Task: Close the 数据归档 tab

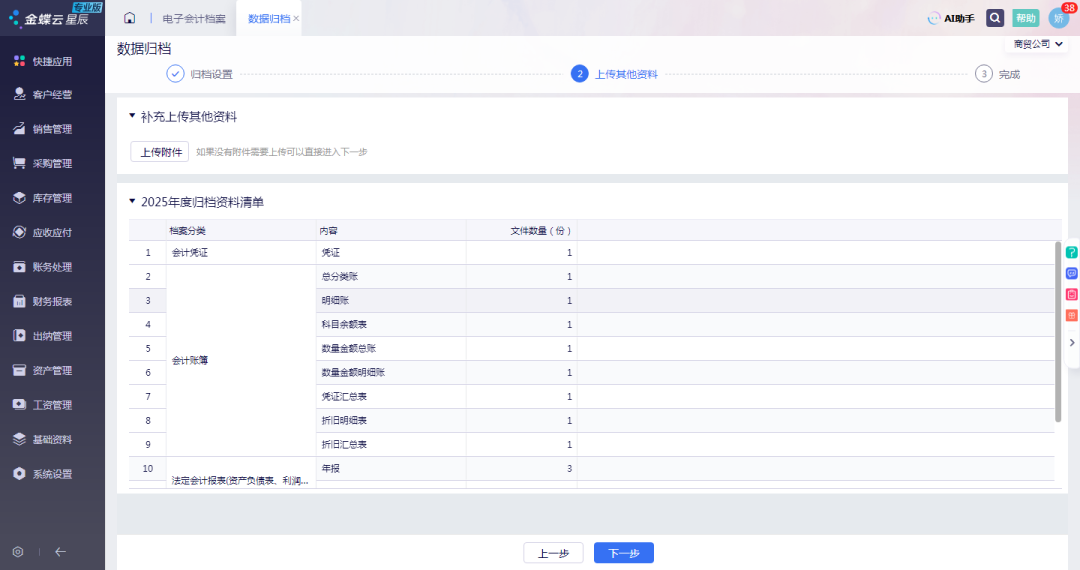Action: pyautogui.click(x=296, y=19)
